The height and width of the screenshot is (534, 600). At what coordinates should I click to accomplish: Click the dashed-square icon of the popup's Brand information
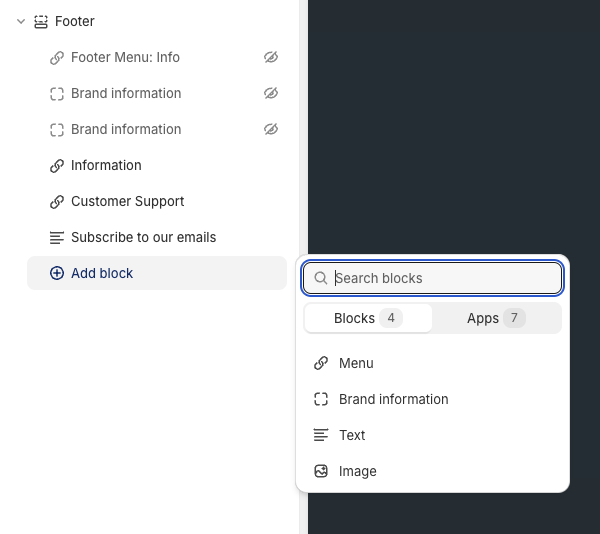coord(321,399)
